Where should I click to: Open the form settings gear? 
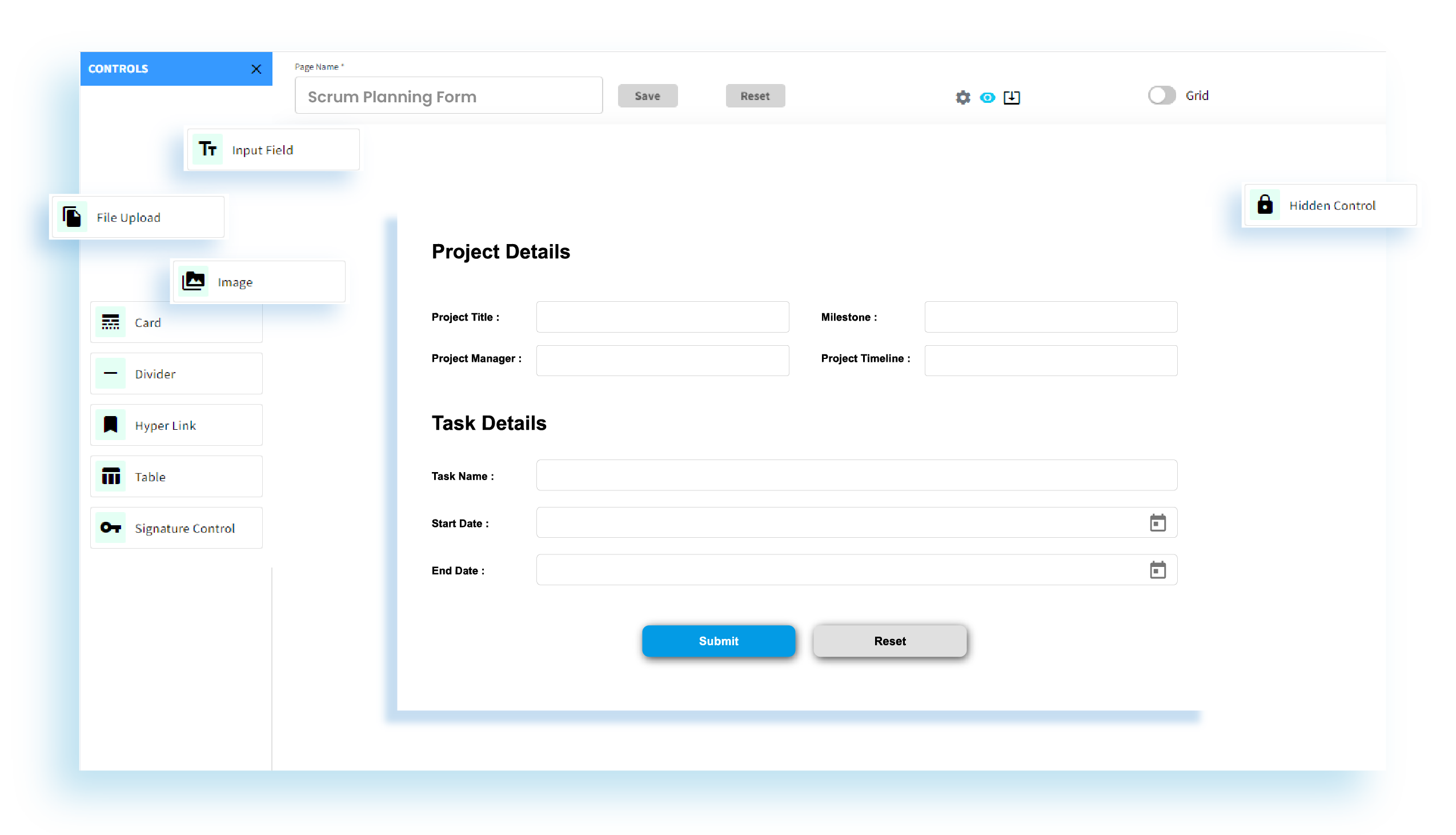(962, 98)
